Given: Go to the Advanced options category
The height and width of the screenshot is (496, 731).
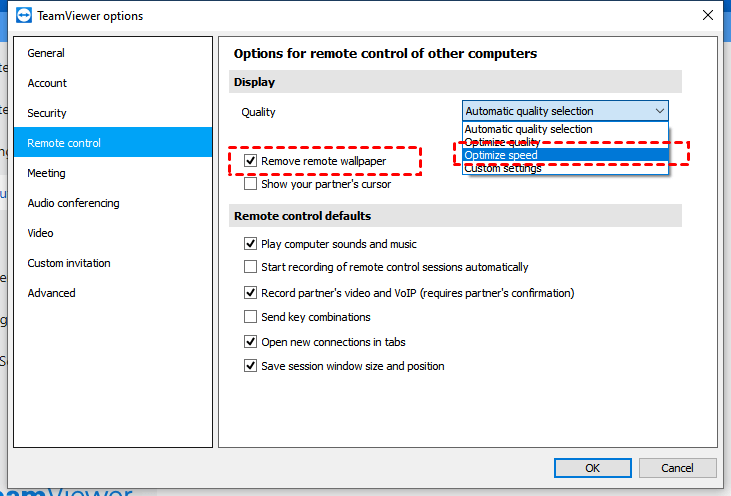Looking at the screenshot, I should pyautogui.click(x=51, y=293).
